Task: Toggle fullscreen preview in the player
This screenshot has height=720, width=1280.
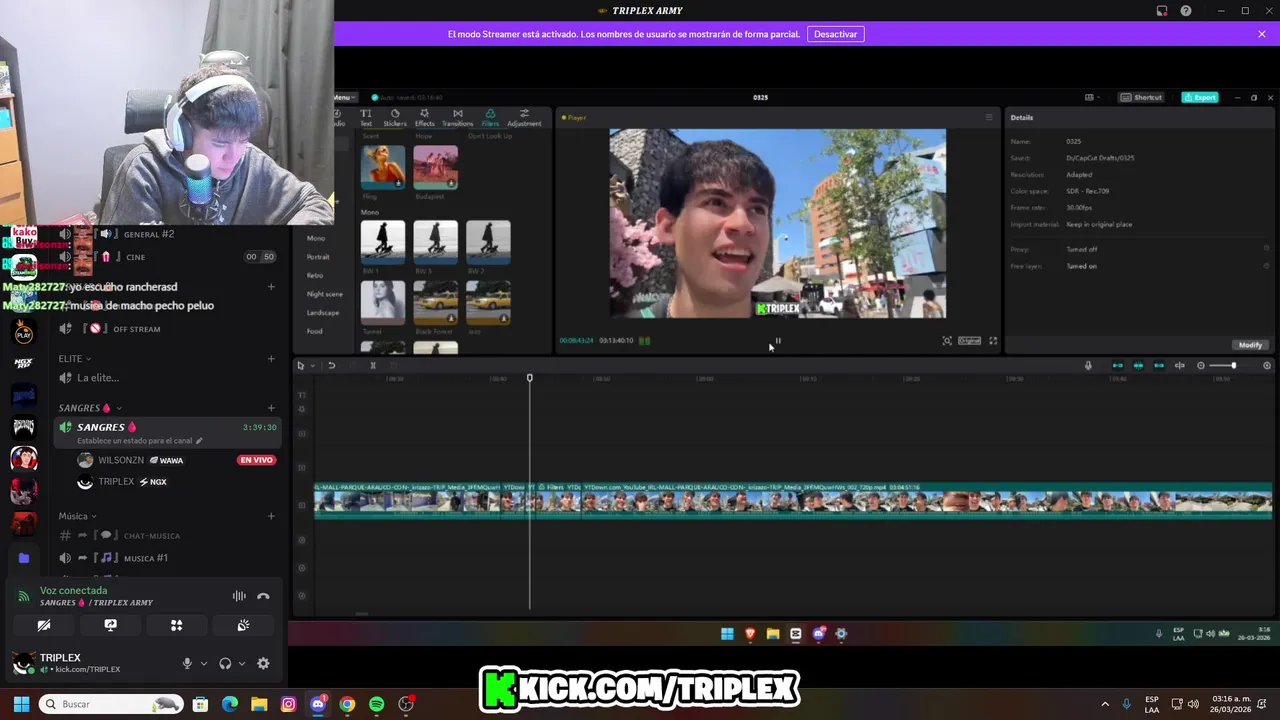Action: 993,341
